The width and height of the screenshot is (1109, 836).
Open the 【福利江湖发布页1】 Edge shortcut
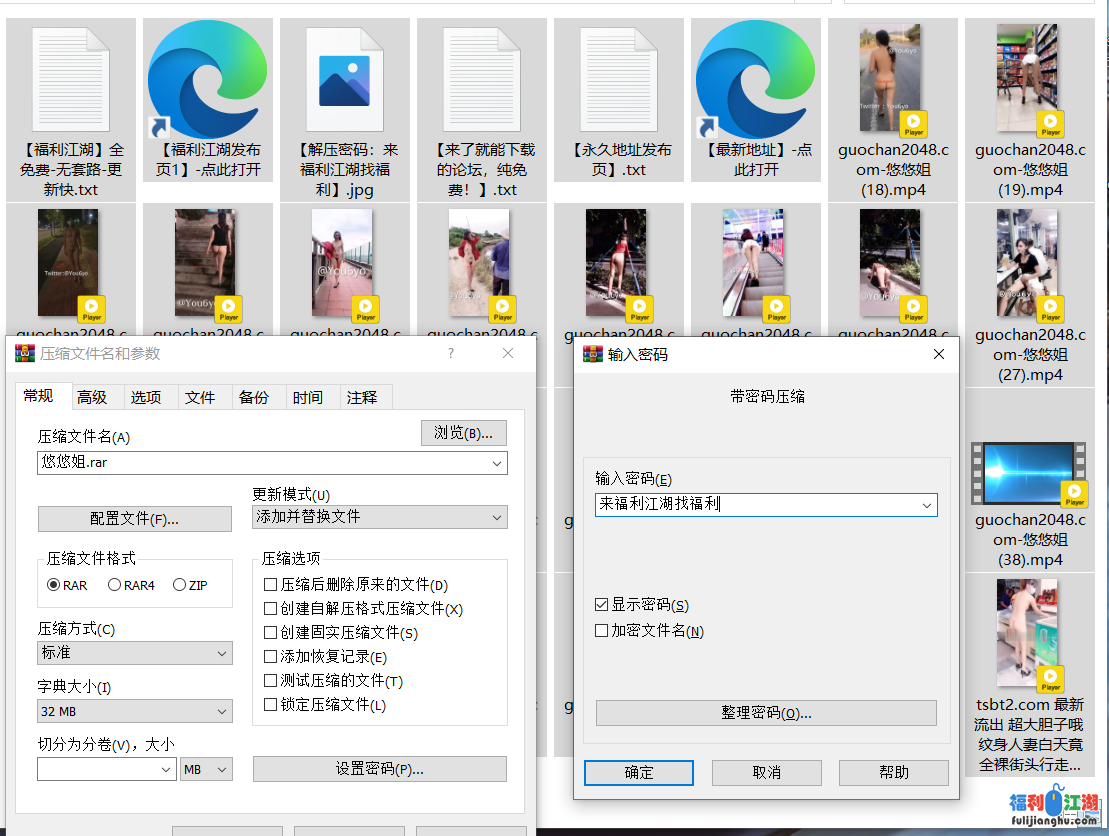pos(207,78)
